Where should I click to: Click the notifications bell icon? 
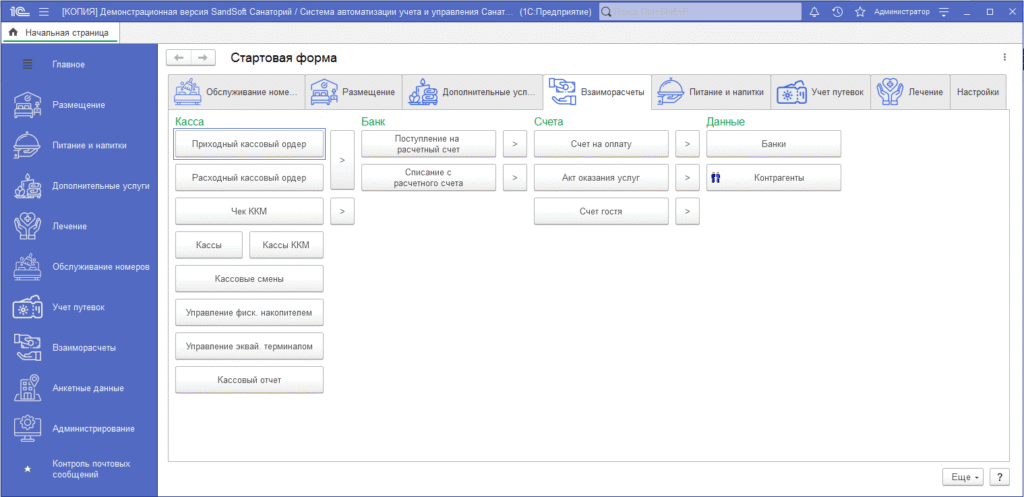coord(814,12)
